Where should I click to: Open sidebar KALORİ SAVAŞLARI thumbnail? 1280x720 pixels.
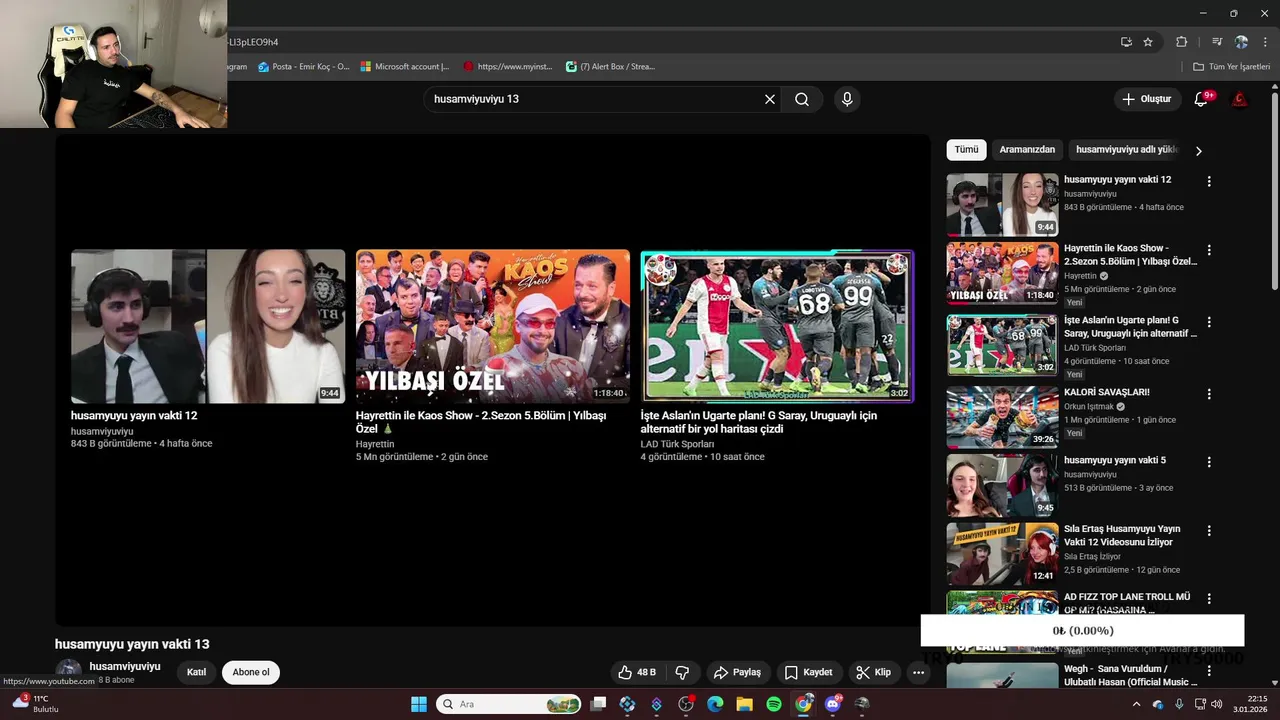(x=1002, y=417)
